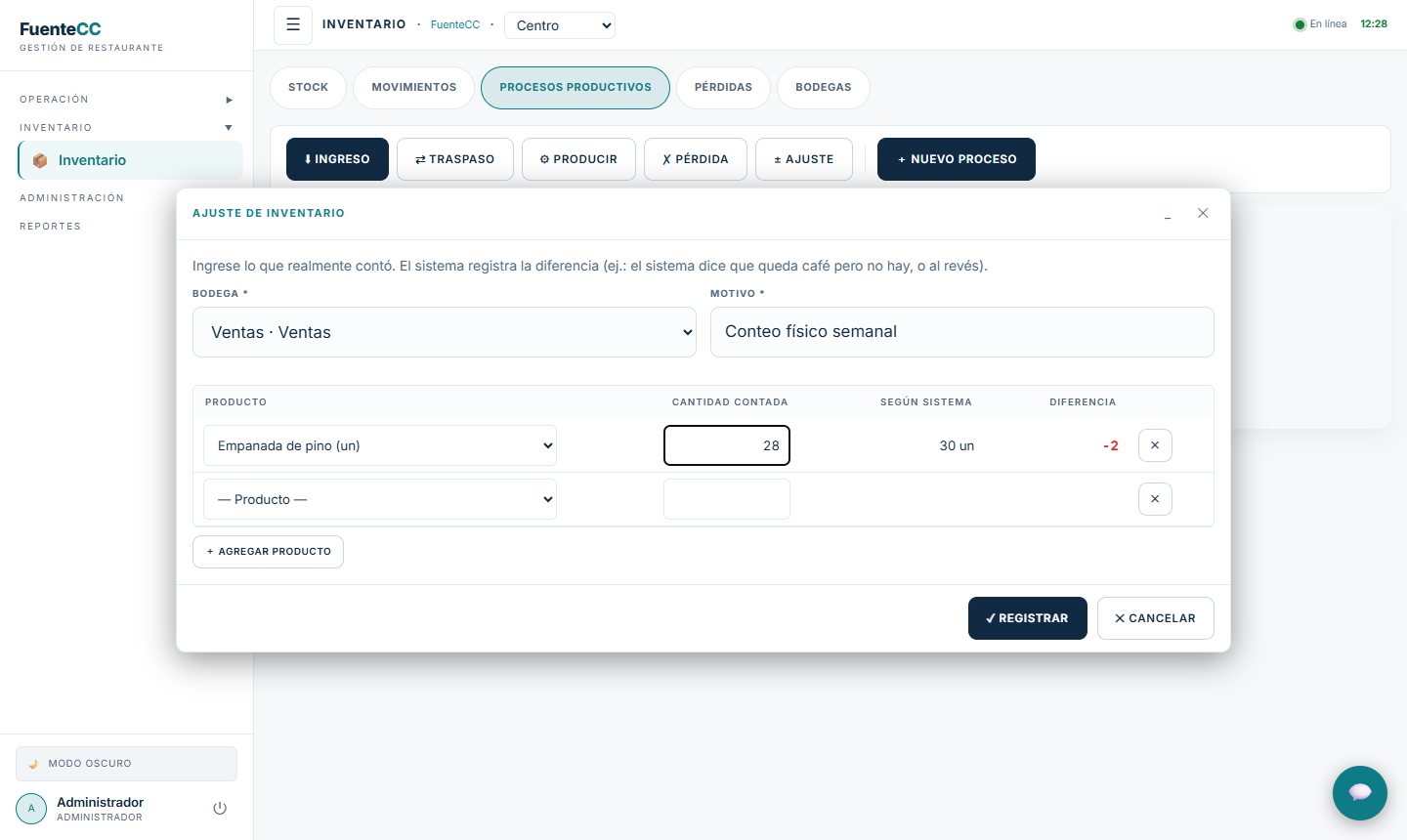Click the En línea status indicator
Viewport: 1407px width, 840px height.
click(1321, 24)
